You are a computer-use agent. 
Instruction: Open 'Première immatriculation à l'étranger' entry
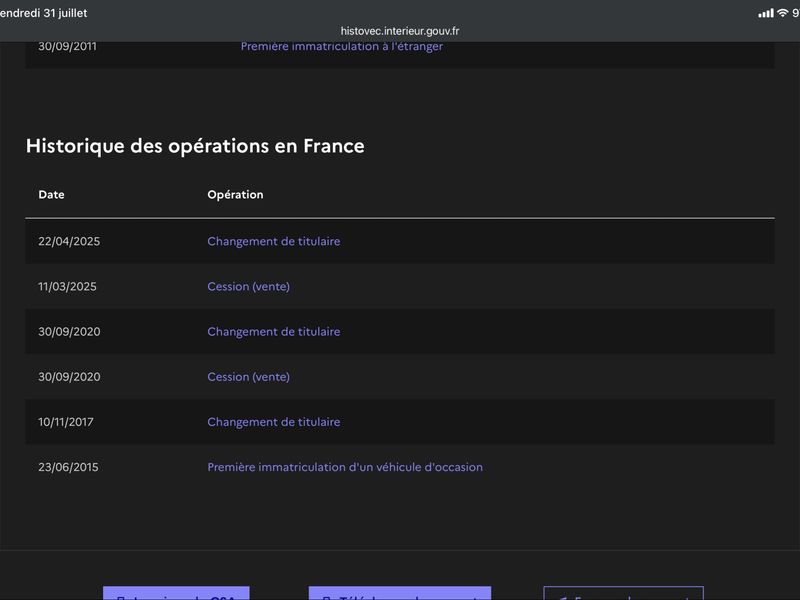[342, 46]
